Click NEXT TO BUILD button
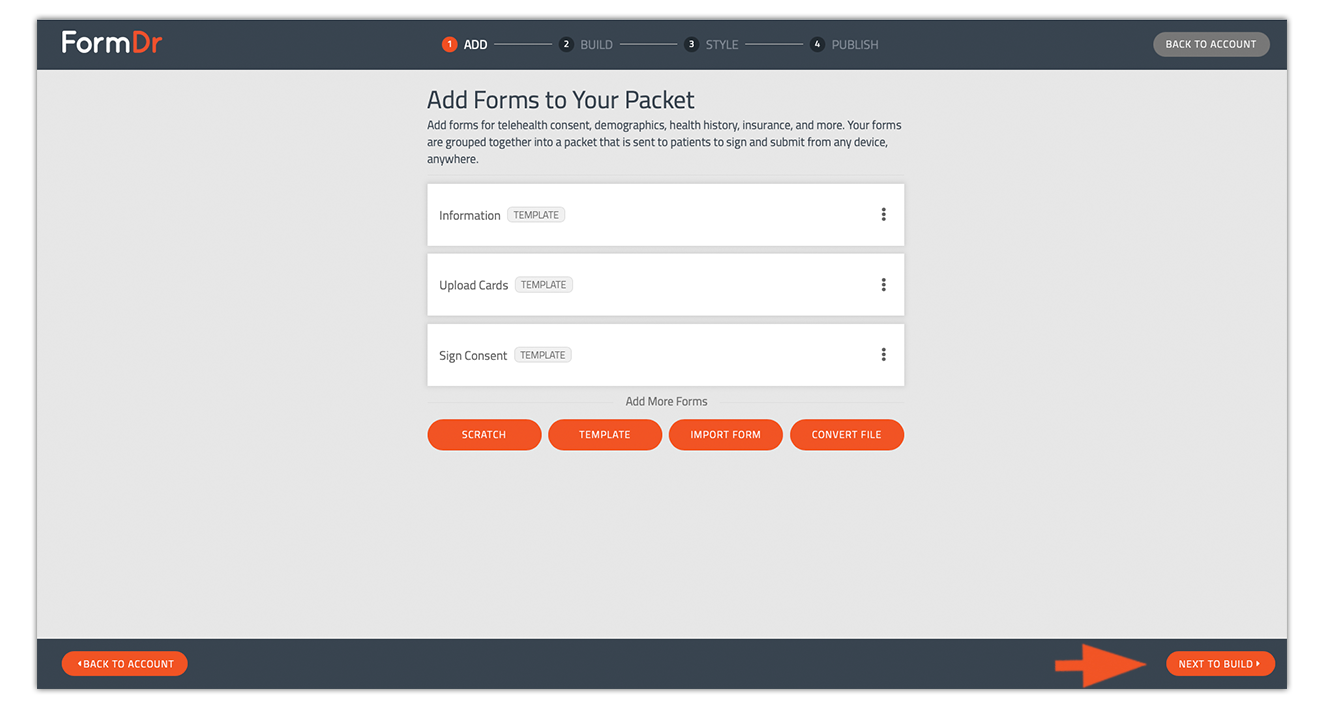Viewport: 1323px width, 713px height. tap(1220, 664)
